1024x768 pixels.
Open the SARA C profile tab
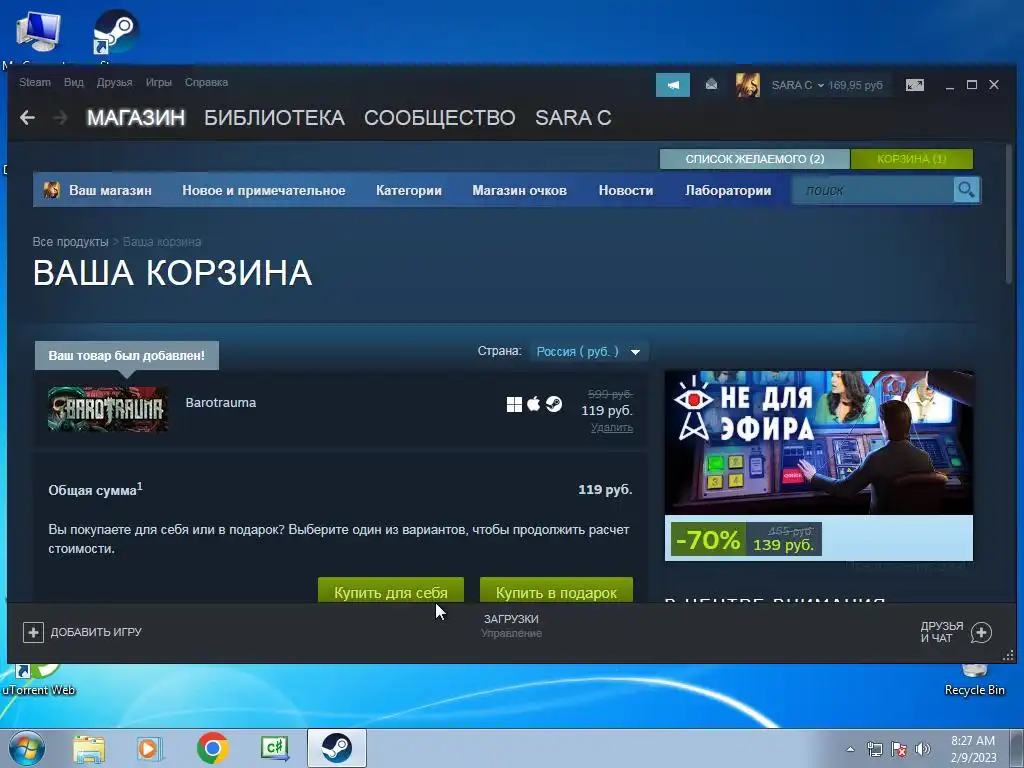pyautogui.click(x=573, y=118)
